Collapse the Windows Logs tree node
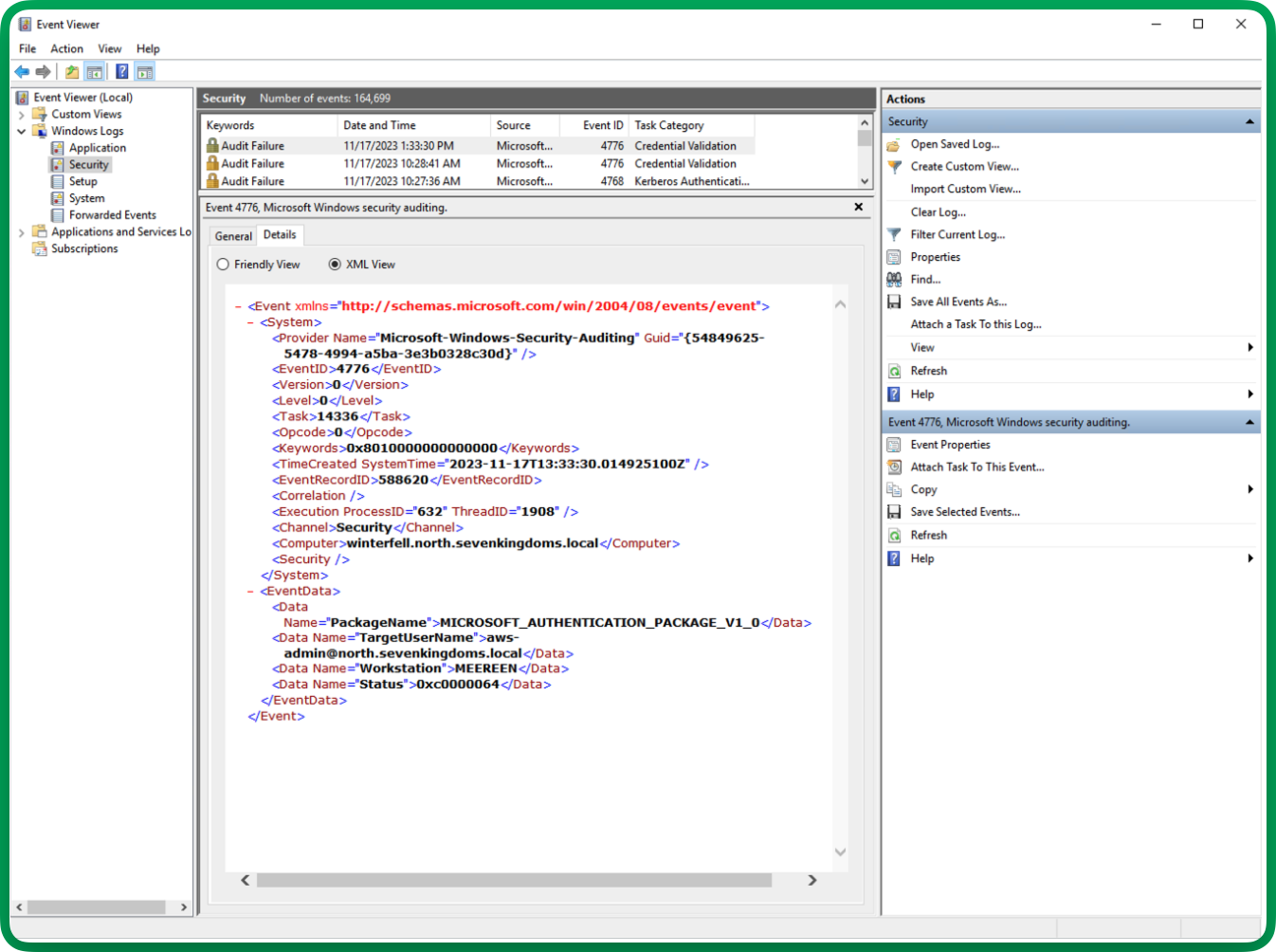This screenshot has height=952, width=1276. click(x=22, y=131)
